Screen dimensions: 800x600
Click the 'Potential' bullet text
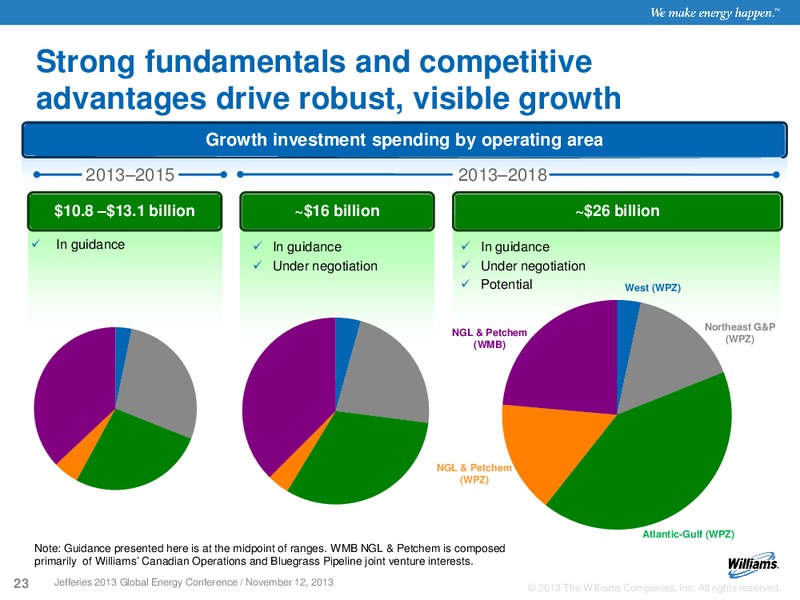pos(507,284)
